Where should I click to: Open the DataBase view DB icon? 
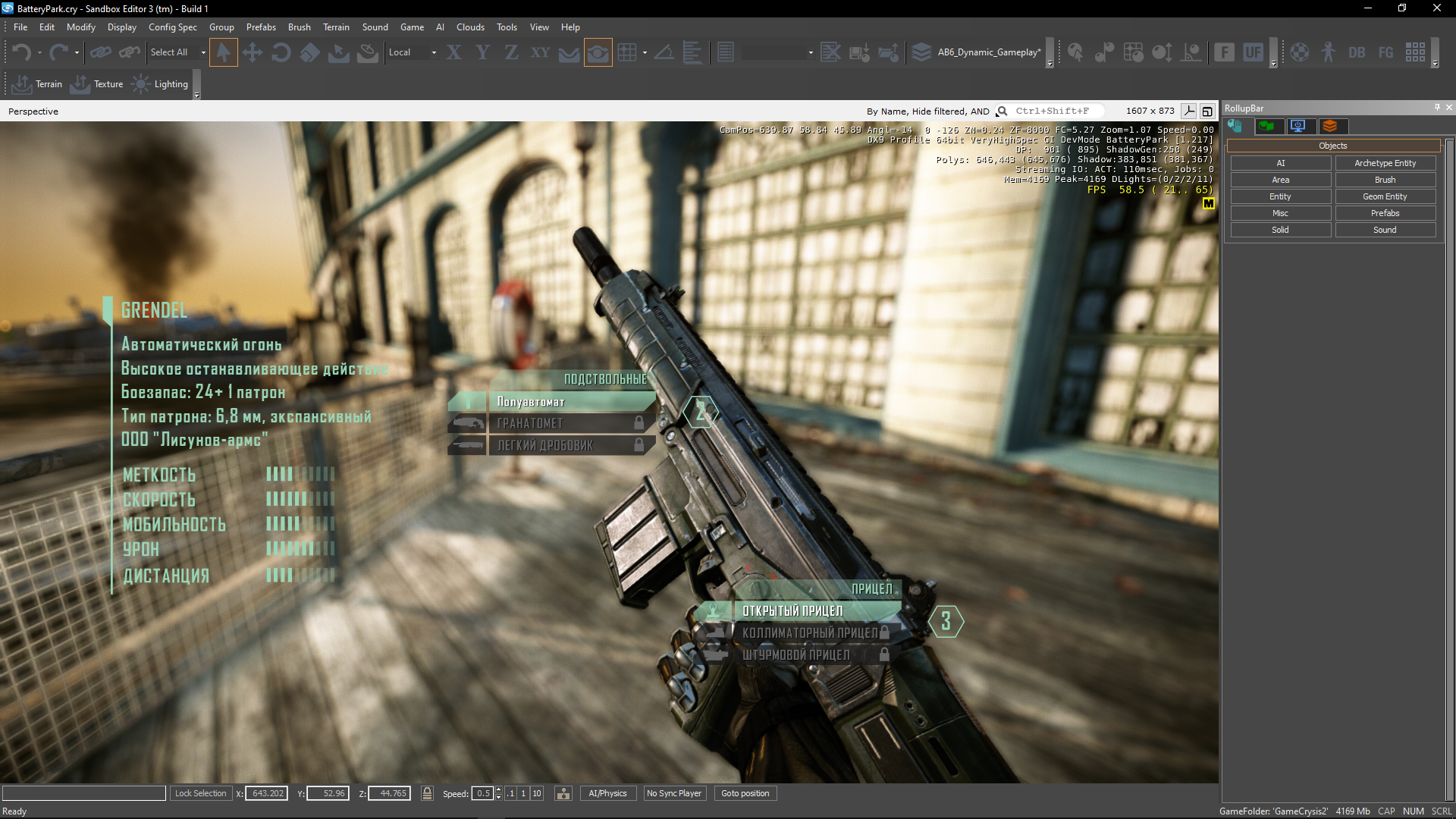coord(1357,52)
